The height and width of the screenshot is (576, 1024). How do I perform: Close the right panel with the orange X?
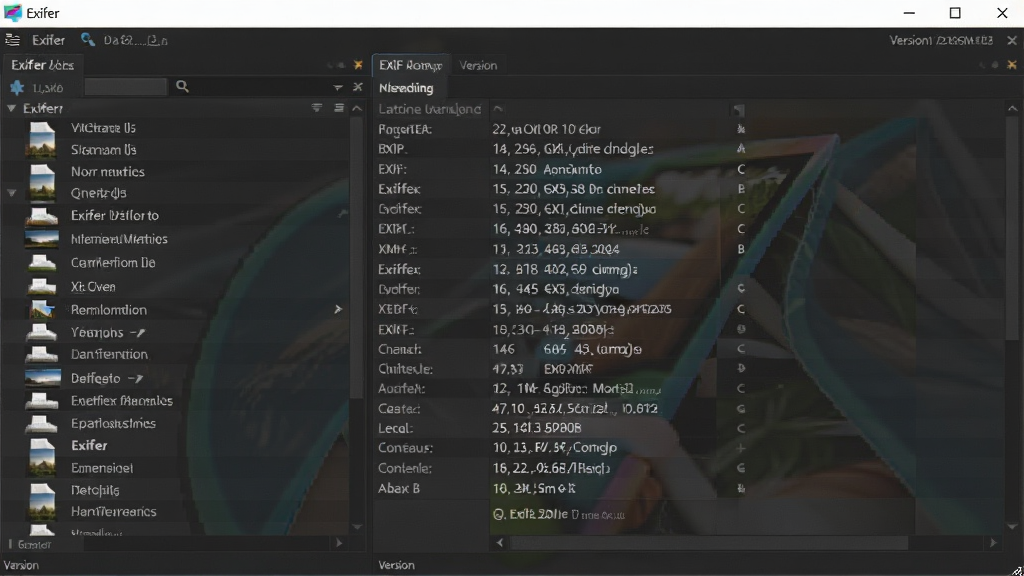pos(1012,65)
